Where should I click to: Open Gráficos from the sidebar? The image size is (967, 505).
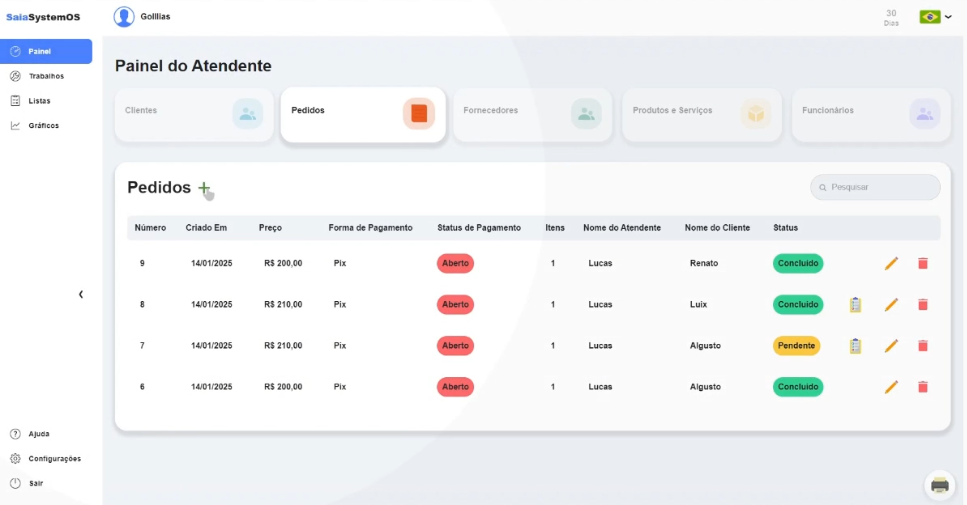[43, 126]
